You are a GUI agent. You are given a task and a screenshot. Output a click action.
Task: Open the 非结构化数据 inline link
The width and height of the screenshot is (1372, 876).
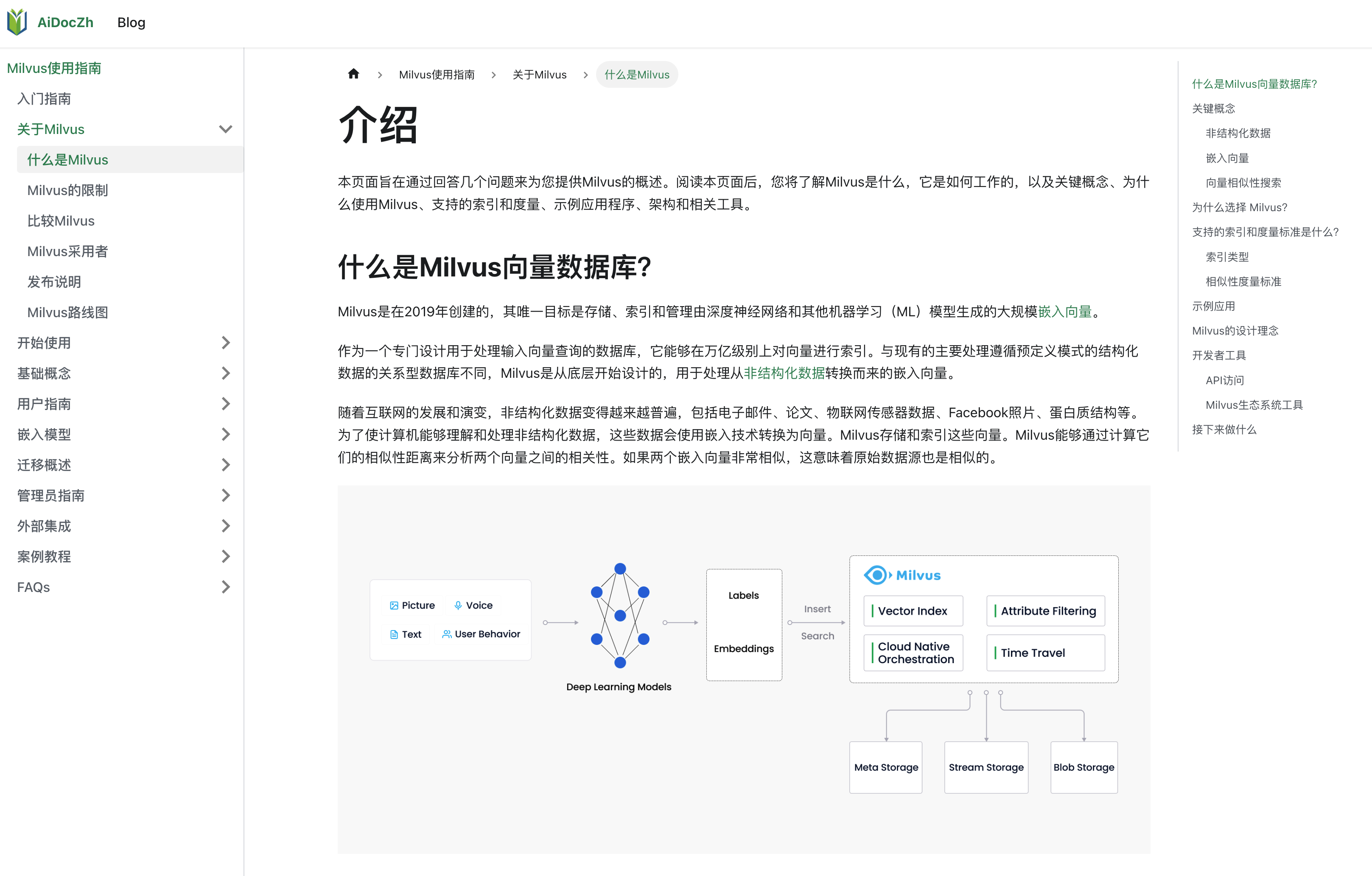pyautogui.click(x=784, y=373)
